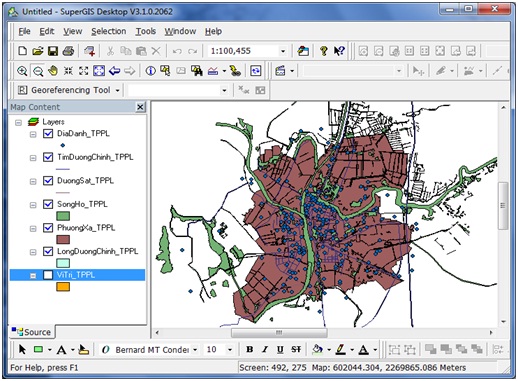Click the What's This help pointer icon
This screenshot has width=518, height=381.
coord(339,51)
